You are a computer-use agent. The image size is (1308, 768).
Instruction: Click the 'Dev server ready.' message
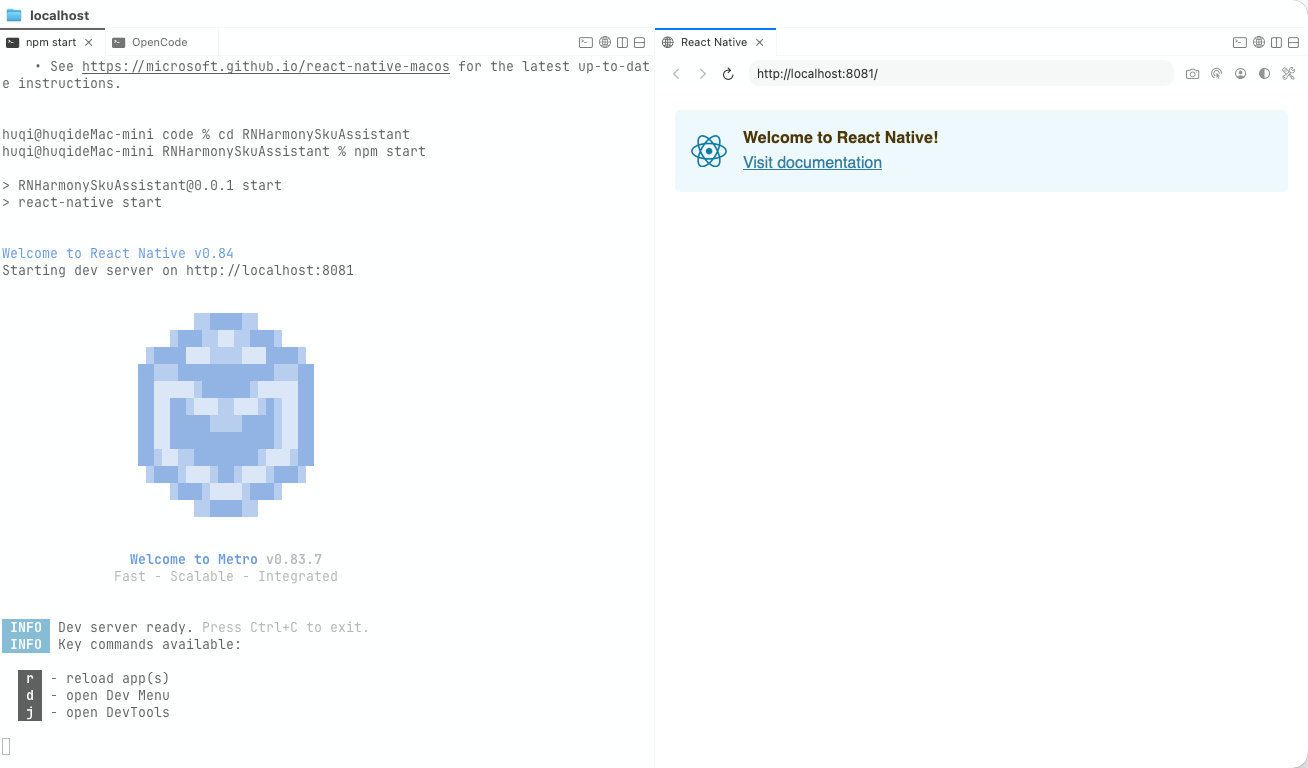(x=126, y=627)
